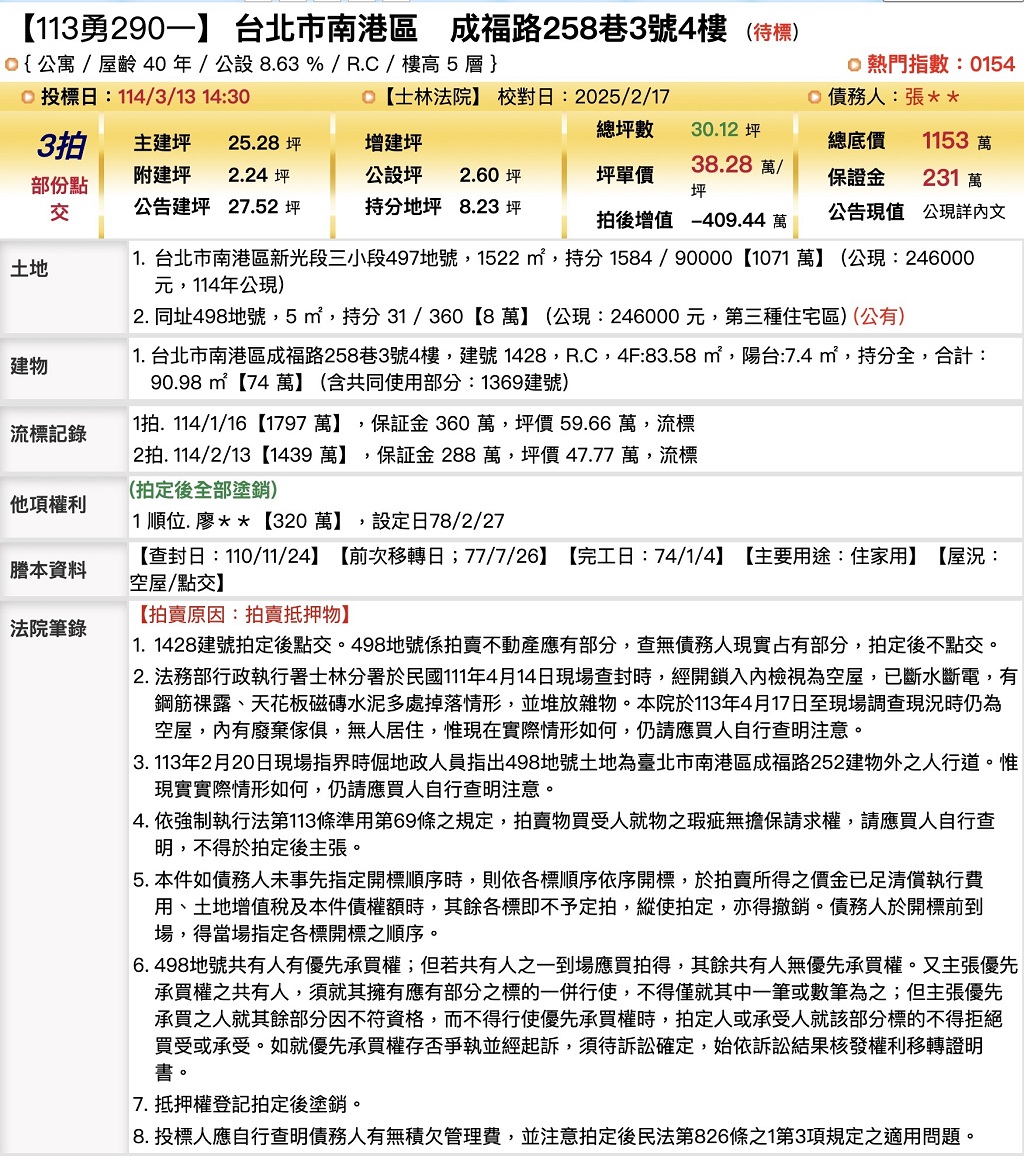This screenshot has height=1156, width=1024.
Task: Select the 謄本資料 section label
Action: click(x=48, y=570)
